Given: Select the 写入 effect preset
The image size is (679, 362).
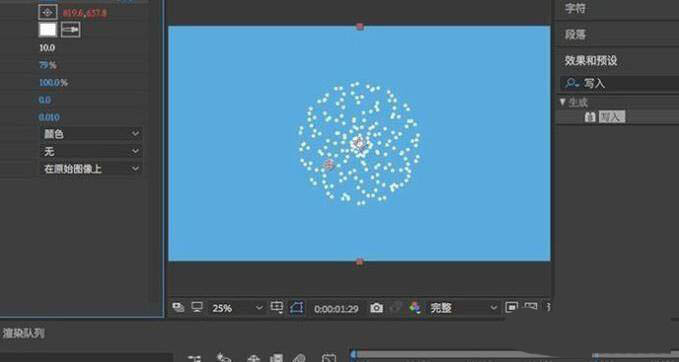Looking at the screenshot, I should click(611, 116).
